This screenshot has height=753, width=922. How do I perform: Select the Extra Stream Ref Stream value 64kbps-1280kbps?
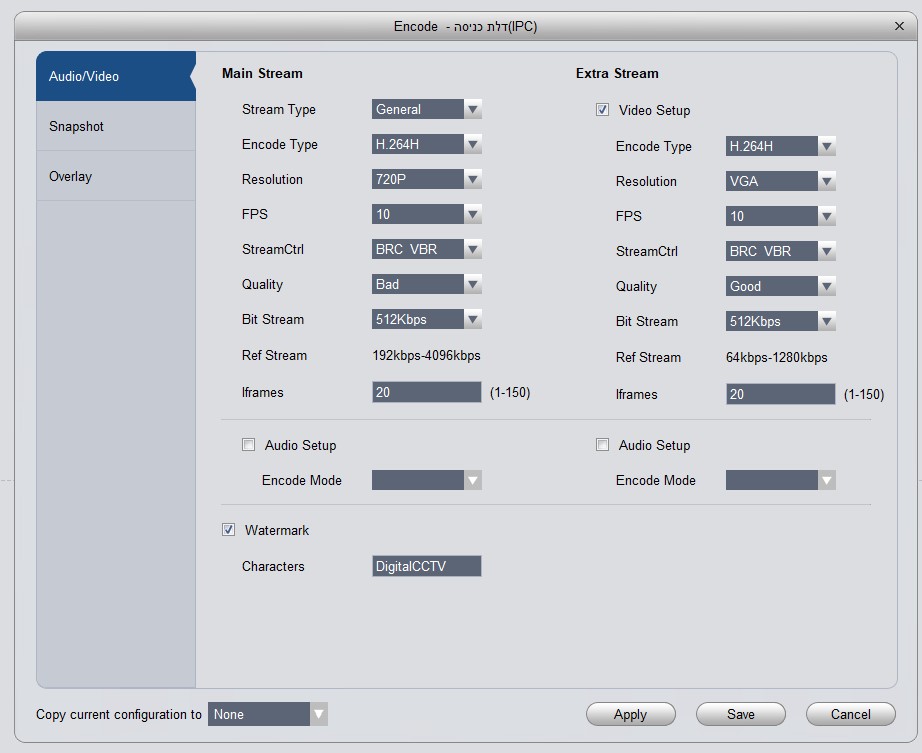pyautogui.click(x=776, y=357)
